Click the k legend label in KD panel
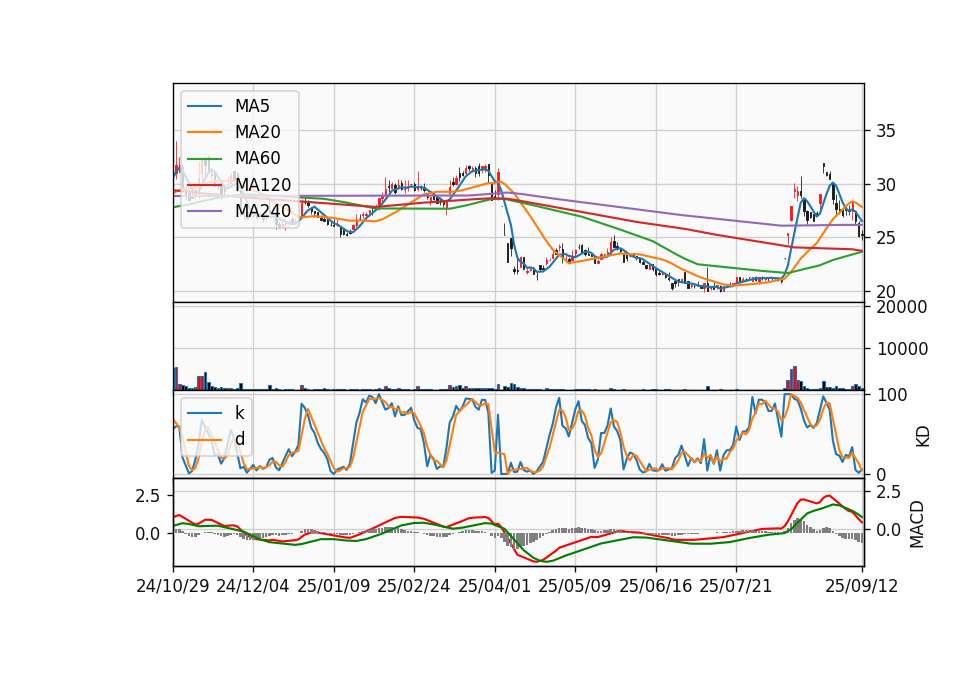The height and width of the screenshot is (690, 960). (239, 413)
